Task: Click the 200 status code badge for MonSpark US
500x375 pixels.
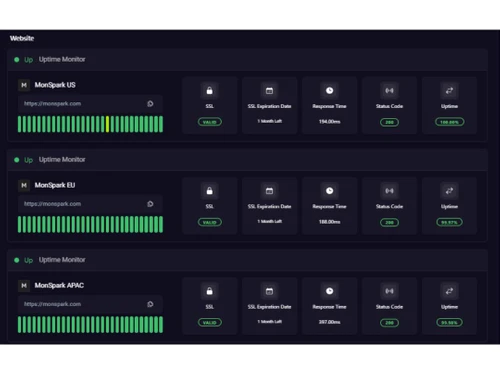Action: pyautogui.click(x=389, y=122)
